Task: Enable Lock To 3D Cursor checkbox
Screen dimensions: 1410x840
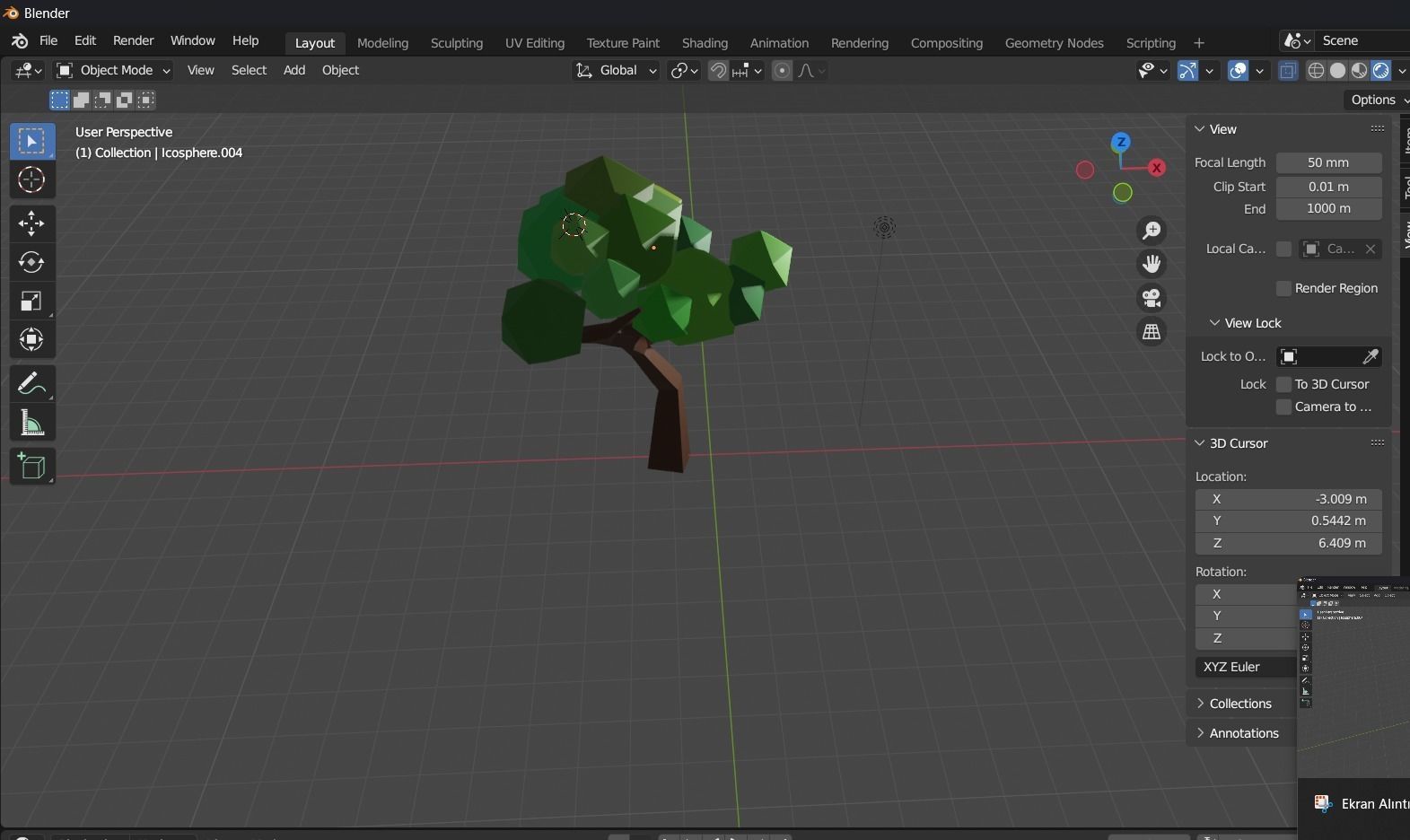Action: (1283, 384)
